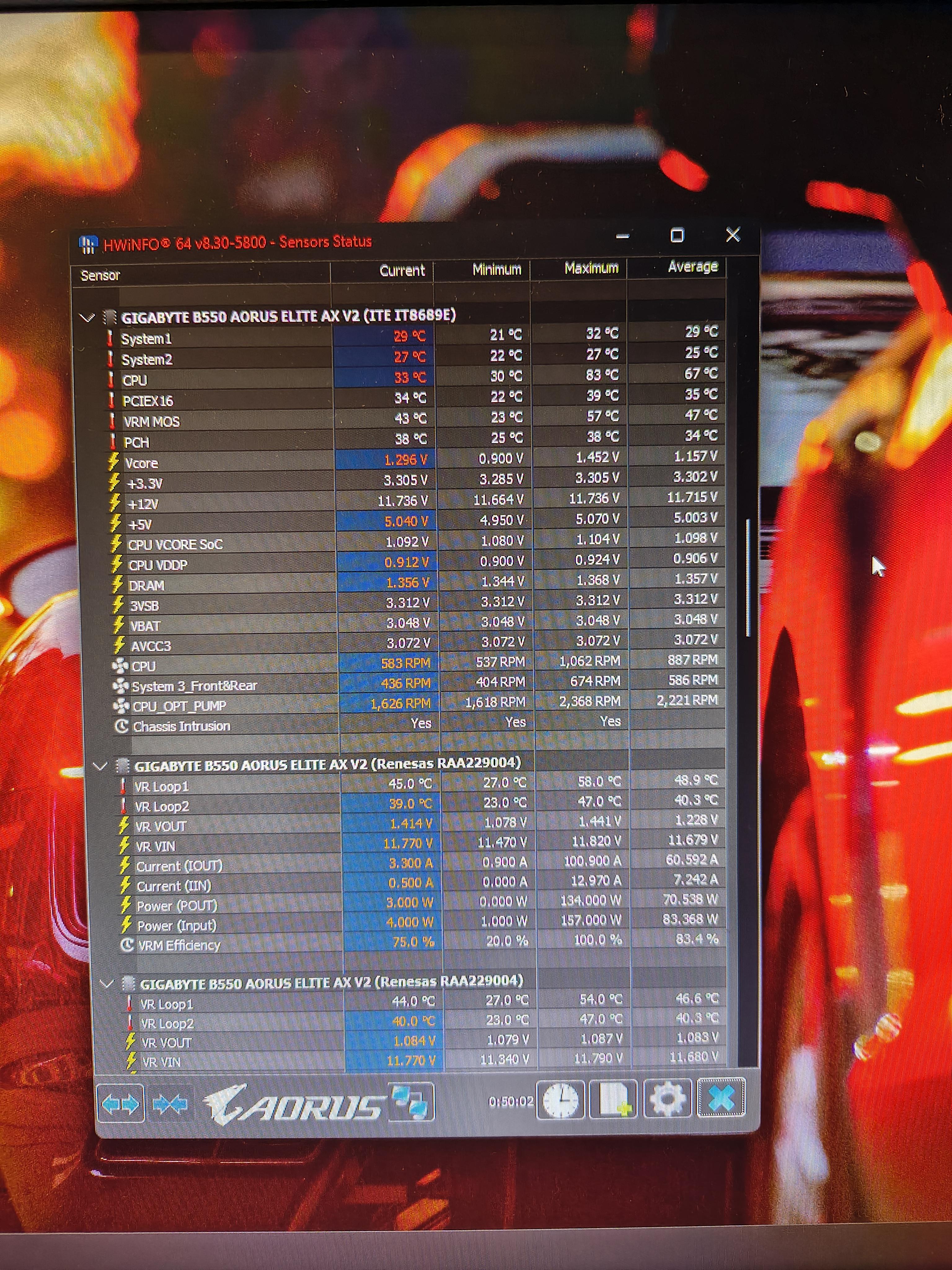Click the shrink layout arrows button
The image size is (952, 1270).
(170, 1103)
